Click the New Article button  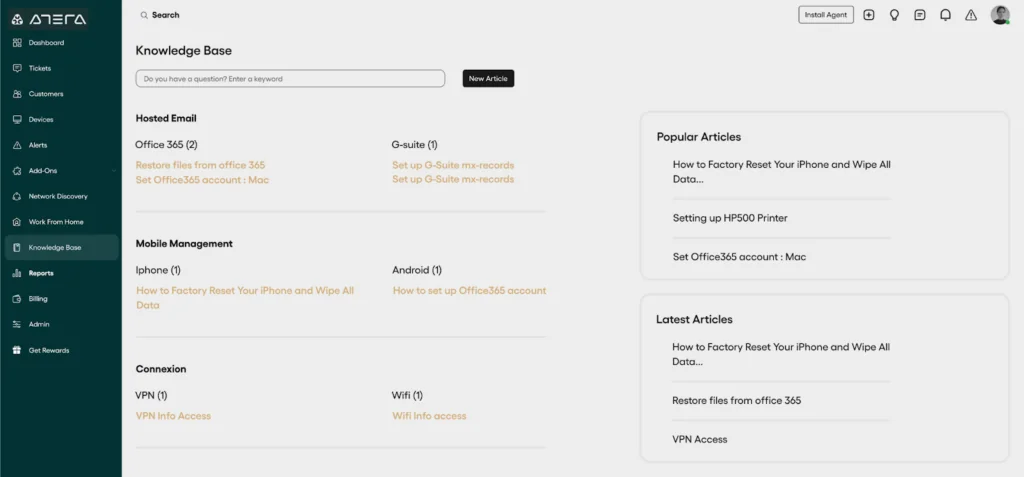(x=488, y=78)
